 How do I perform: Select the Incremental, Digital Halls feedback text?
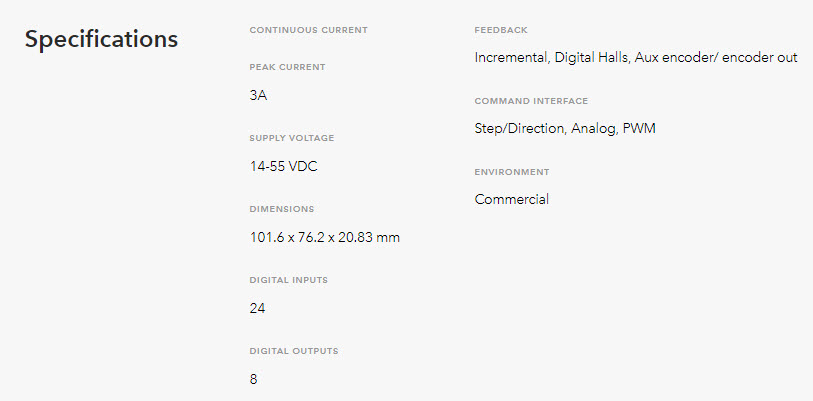(x=552, y=58)
